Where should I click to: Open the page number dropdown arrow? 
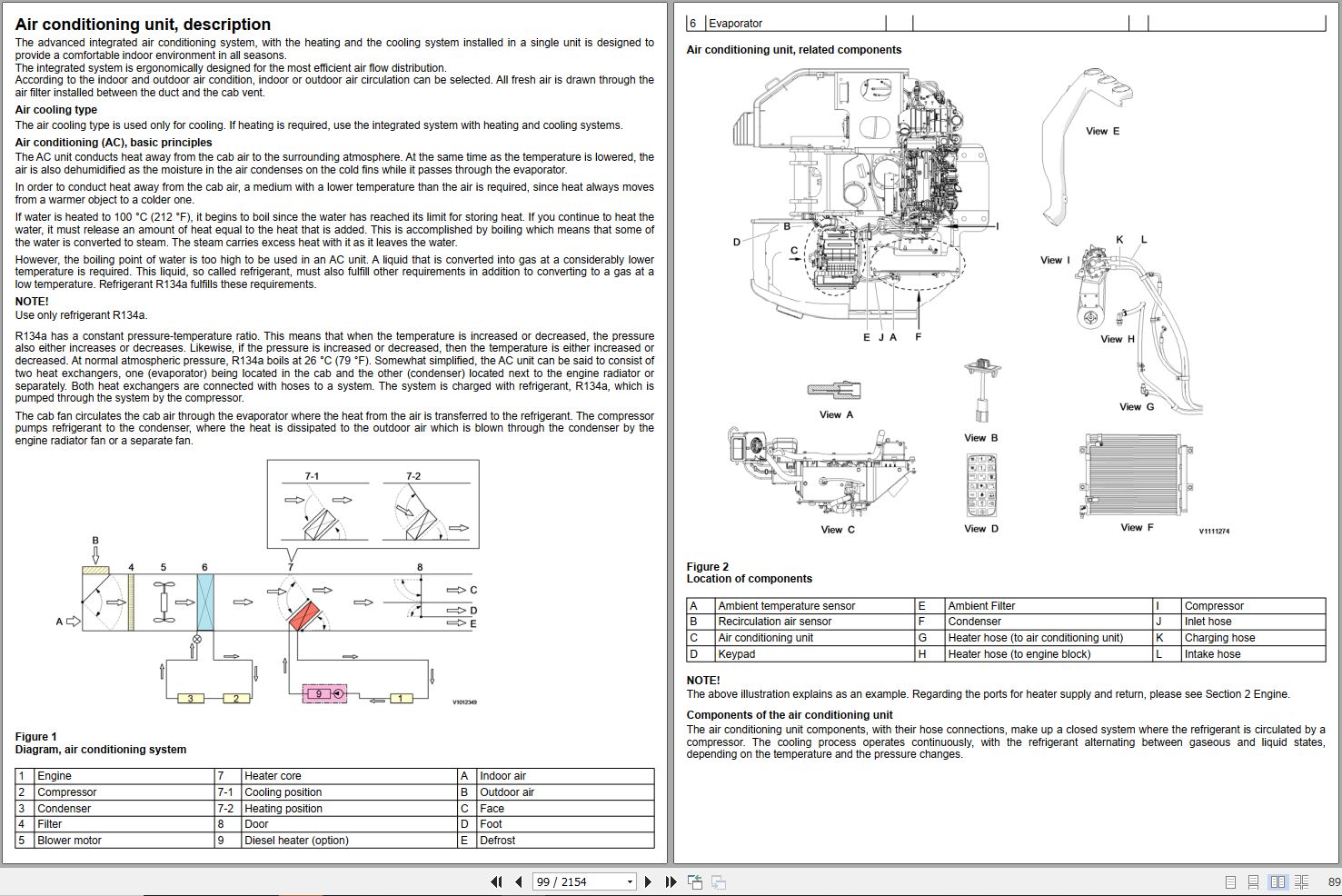tap(630, 881)
